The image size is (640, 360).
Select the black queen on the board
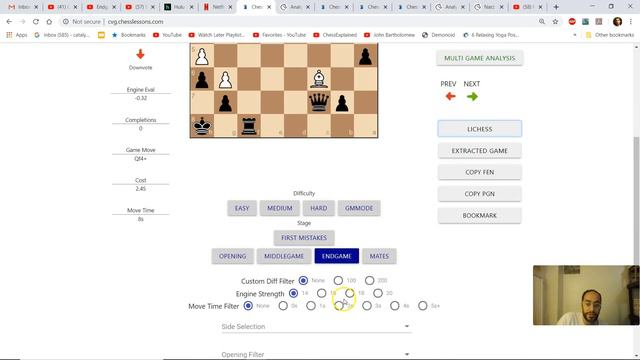[x=319, y=102]
